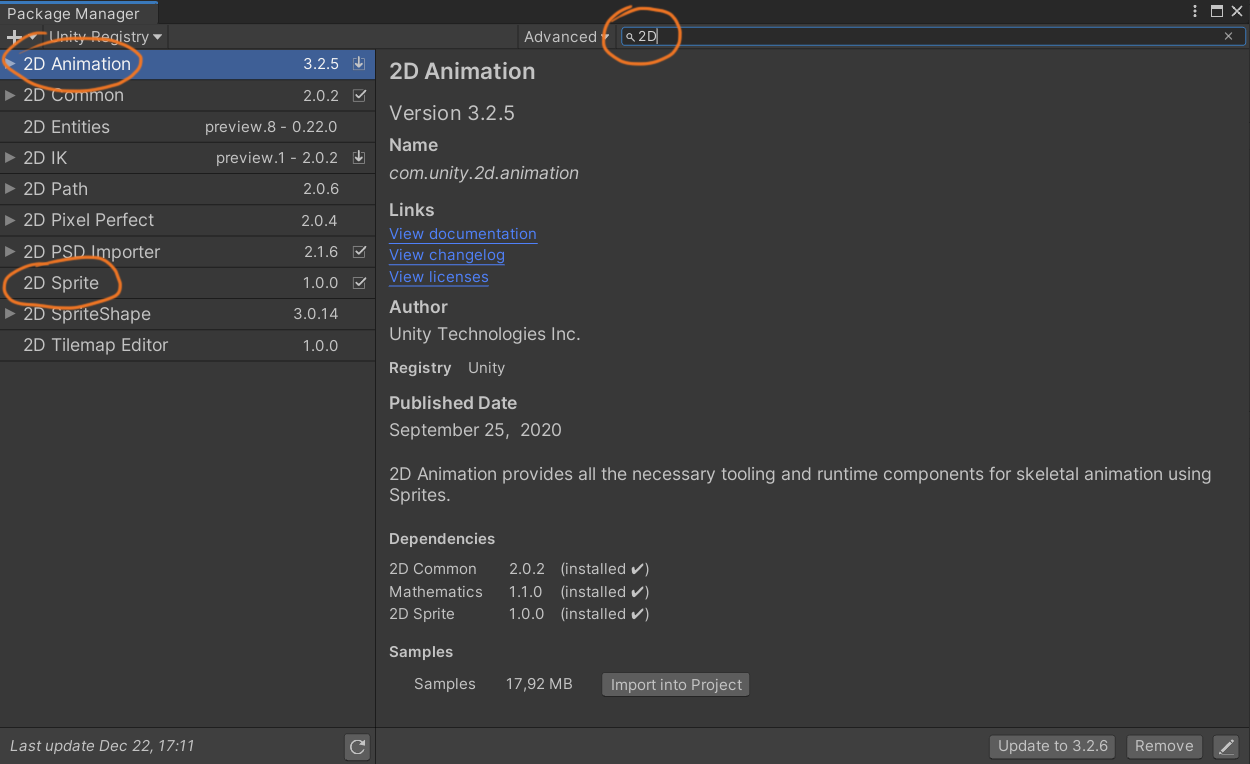This screenshot has width=1250, height=764.
Task: Expand the 2D Common package versions
Action: [x=10, y=96]
